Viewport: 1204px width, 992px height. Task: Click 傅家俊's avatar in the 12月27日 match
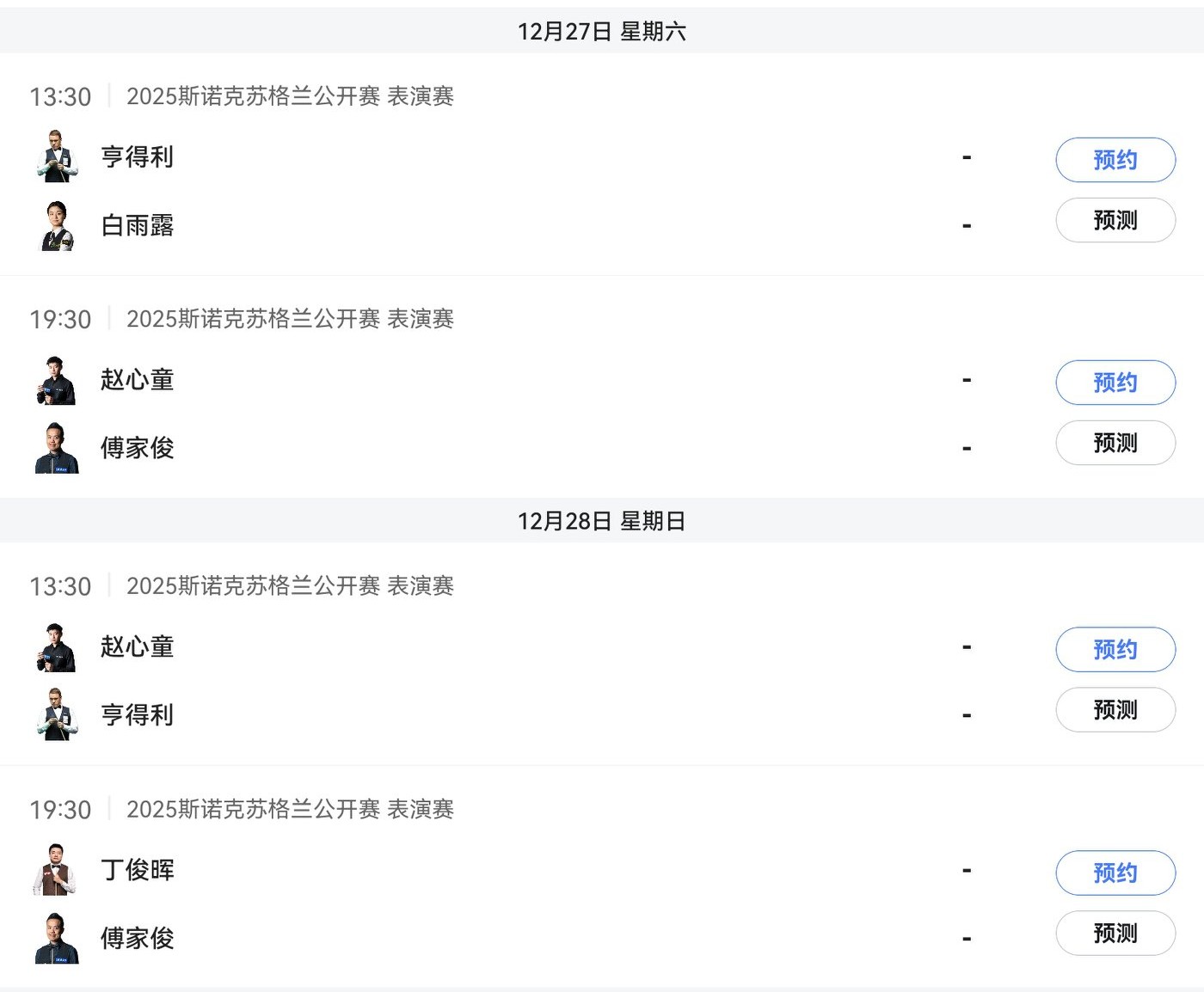point(58,448)
